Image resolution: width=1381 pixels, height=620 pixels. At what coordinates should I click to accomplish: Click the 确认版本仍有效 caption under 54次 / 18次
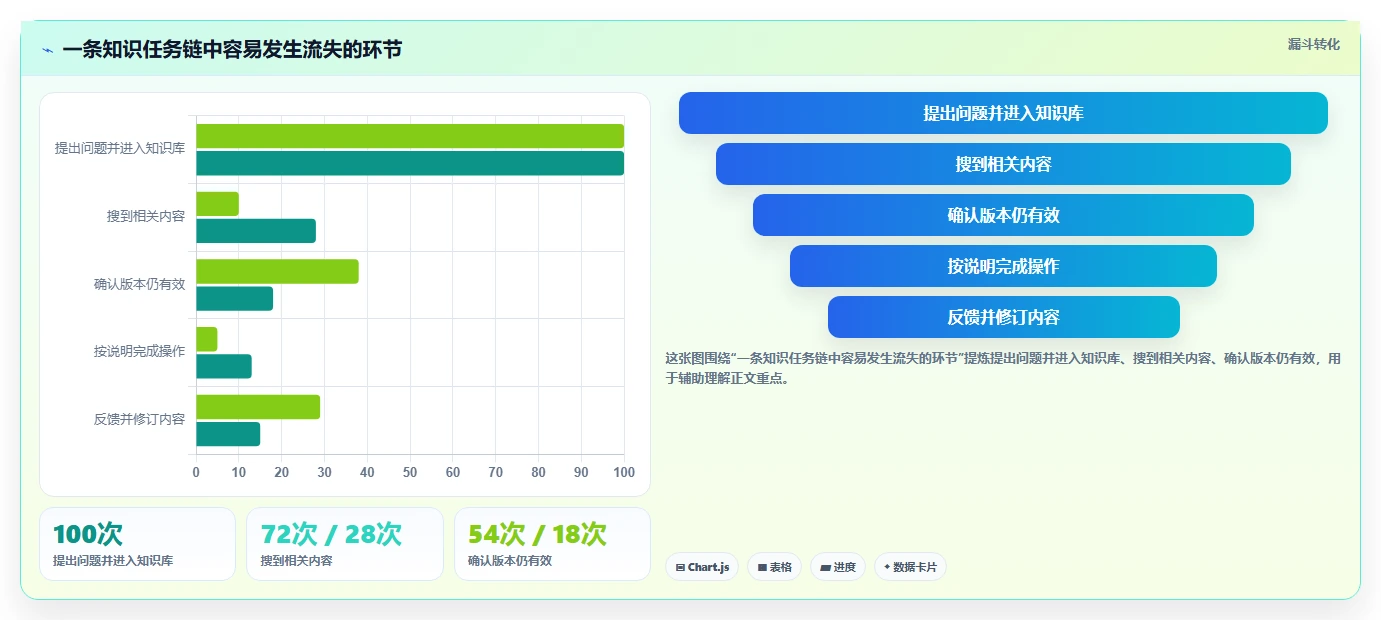[510, 561]
